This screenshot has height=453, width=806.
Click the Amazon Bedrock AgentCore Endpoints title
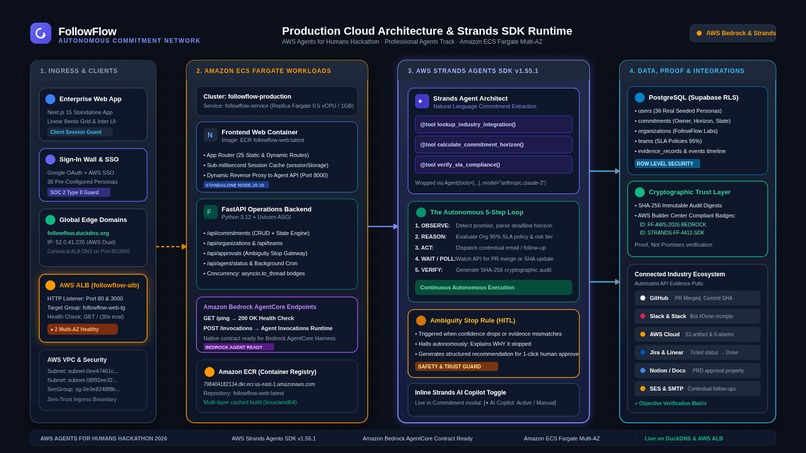click(x=260, y=307)
